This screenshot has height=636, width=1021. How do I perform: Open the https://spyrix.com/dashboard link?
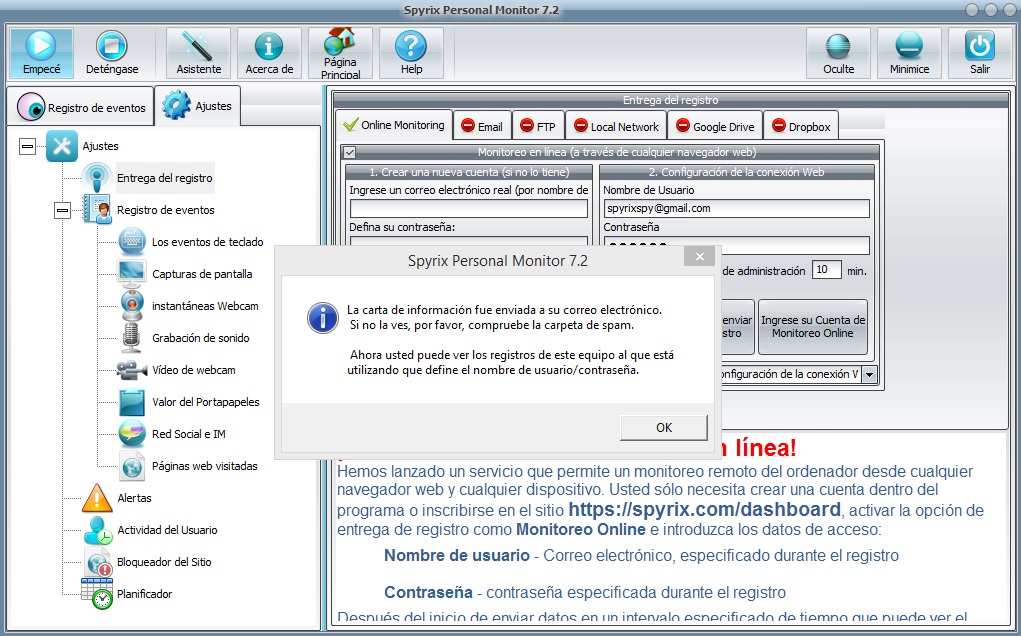[705, 509]
